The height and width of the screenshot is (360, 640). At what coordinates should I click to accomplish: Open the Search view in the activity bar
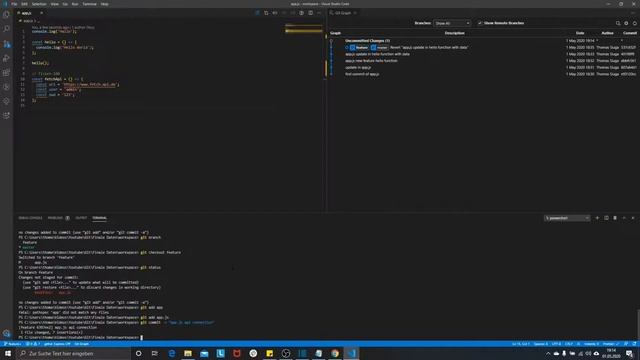(x=7, y=29)
